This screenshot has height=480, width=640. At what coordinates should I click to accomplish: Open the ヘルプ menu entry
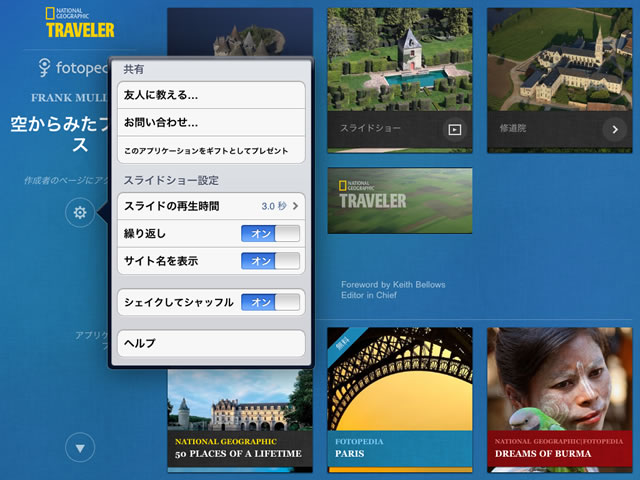tap(211, 343)
